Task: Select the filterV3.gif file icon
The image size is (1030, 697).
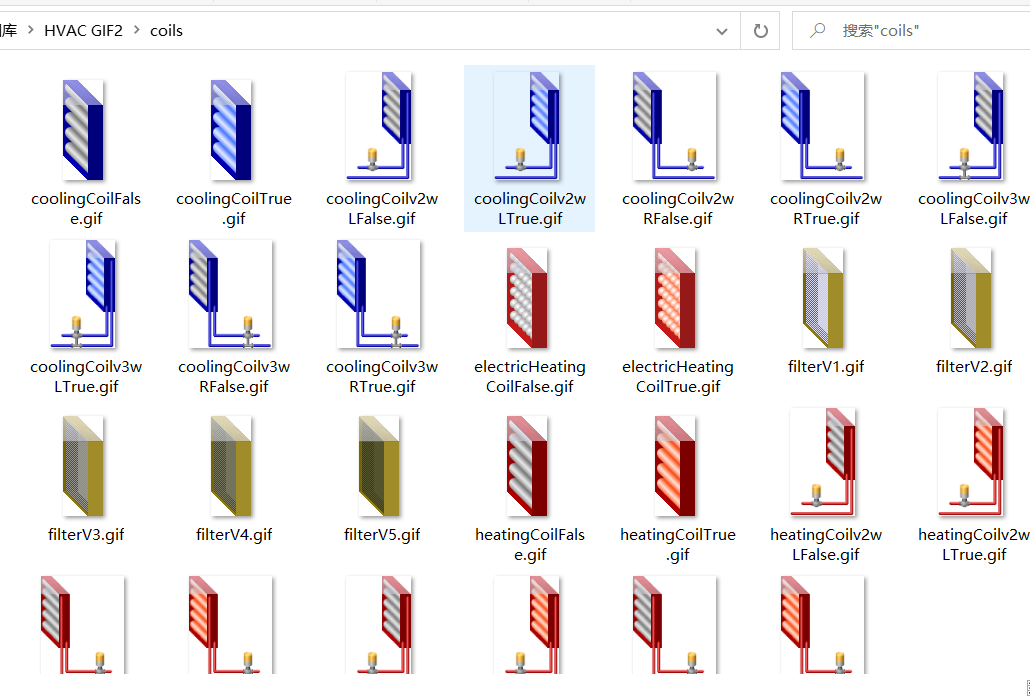Action: coord(83,466)
